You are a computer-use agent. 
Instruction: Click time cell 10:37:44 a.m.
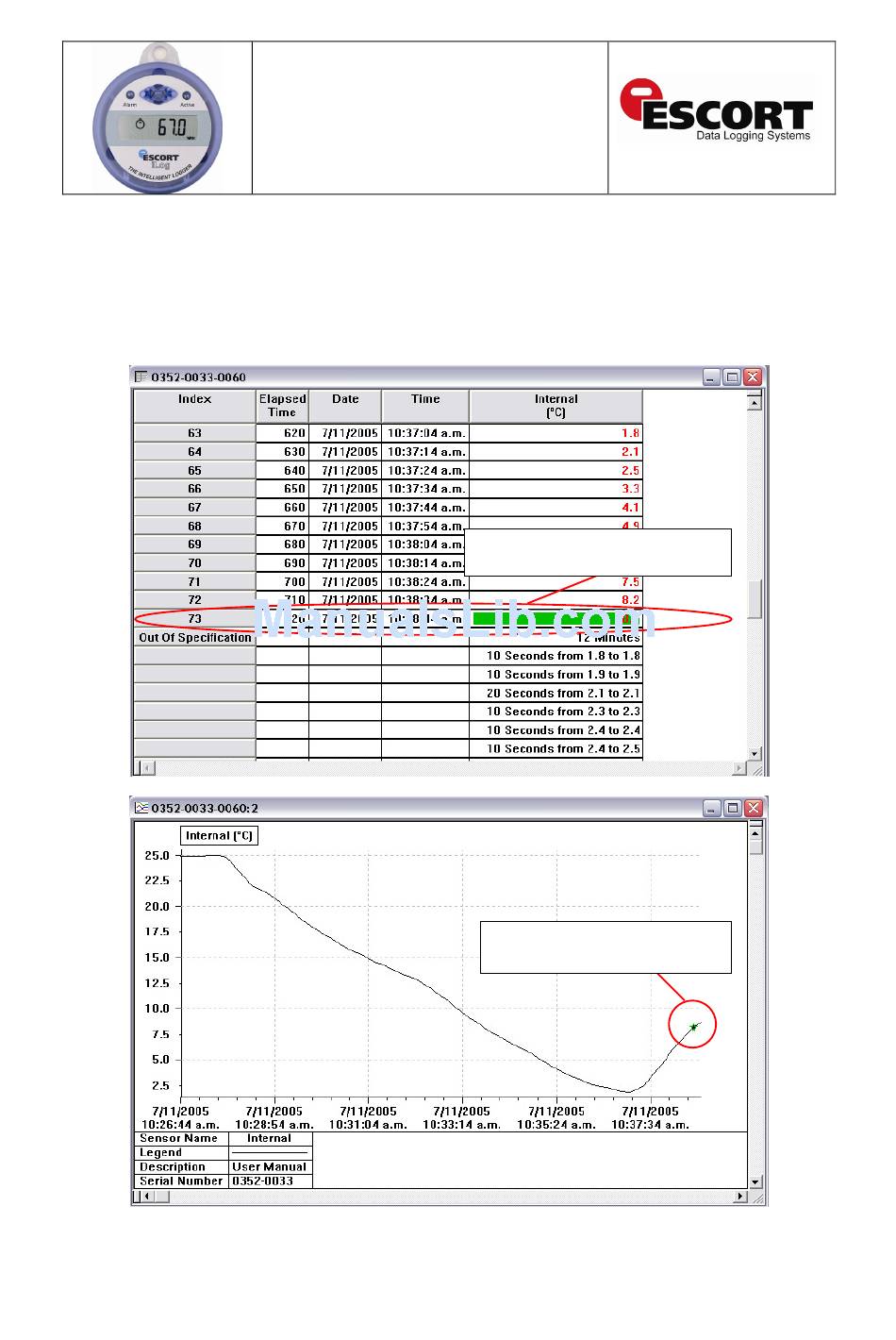click(x=425, y=508)
